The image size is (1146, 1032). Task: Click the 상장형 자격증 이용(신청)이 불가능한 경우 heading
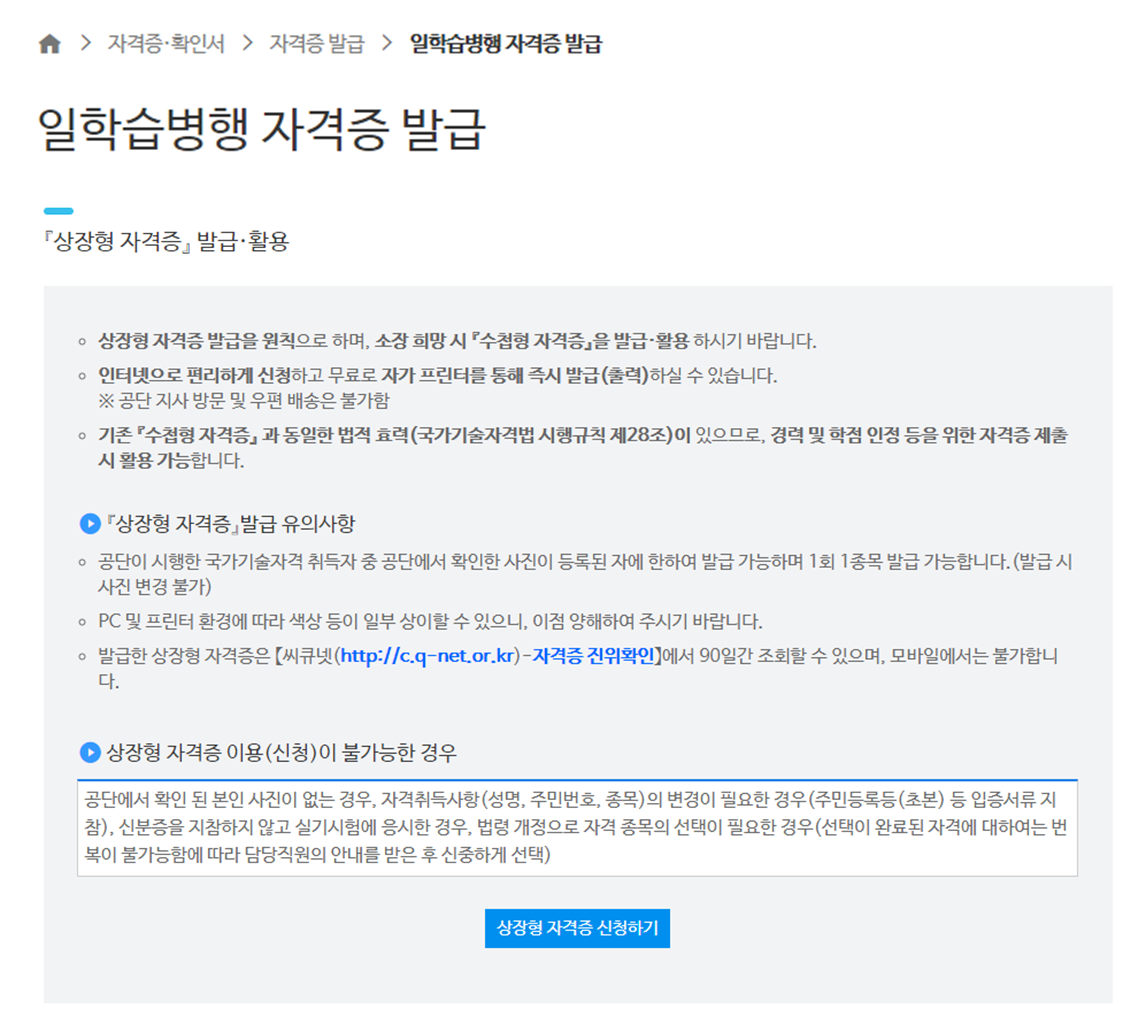point(281,752)
